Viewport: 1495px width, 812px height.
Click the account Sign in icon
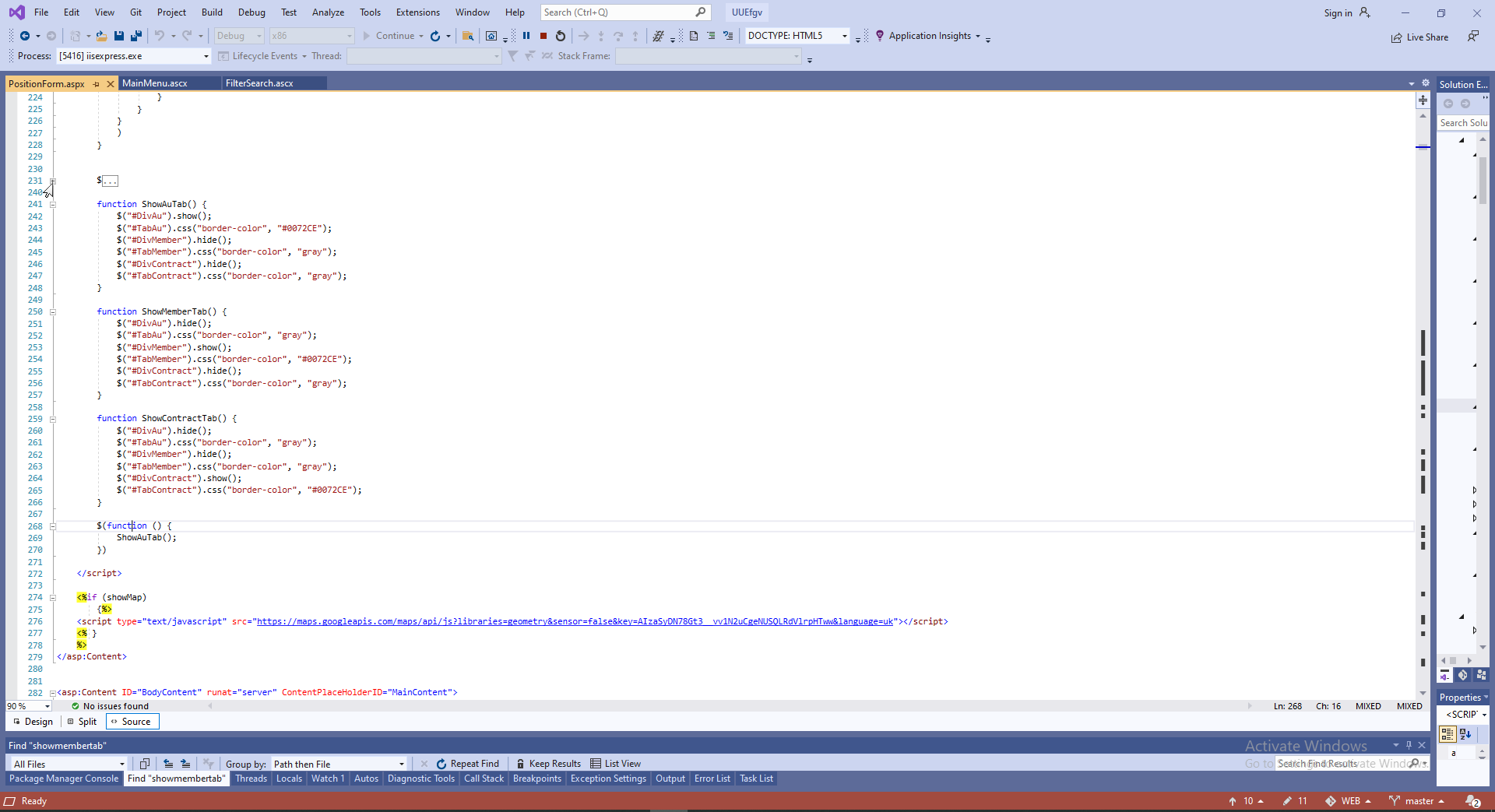[x=1365, y=12]
